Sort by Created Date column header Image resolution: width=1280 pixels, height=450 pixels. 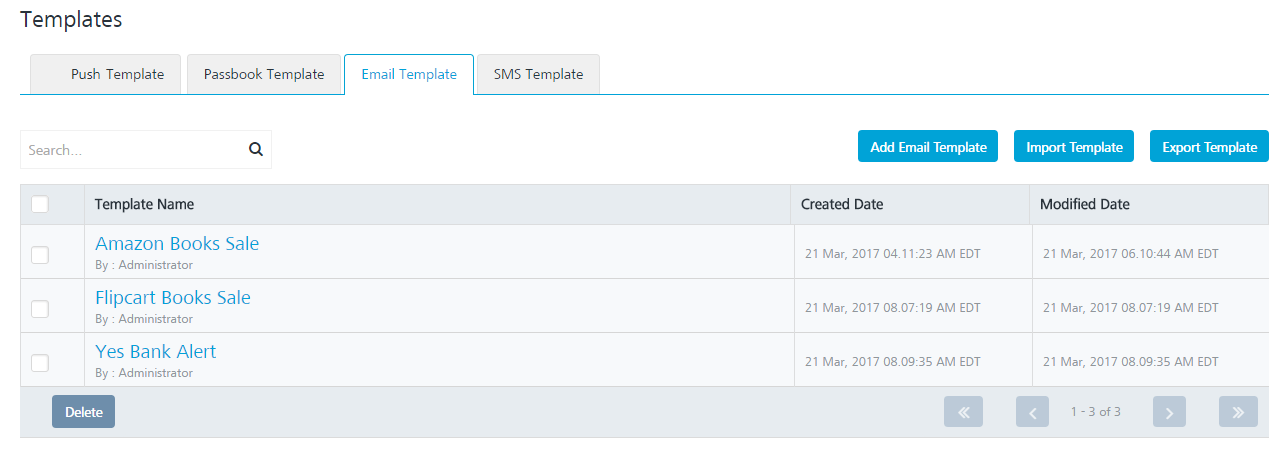click(x=910, y=204)
